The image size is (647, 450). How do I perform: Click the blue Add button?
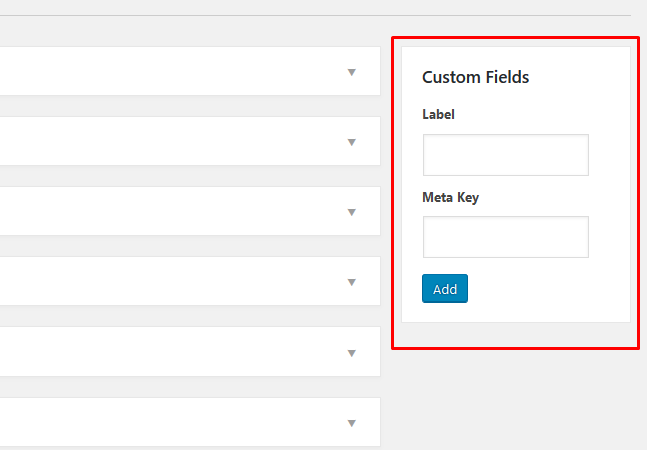point(445,289)
